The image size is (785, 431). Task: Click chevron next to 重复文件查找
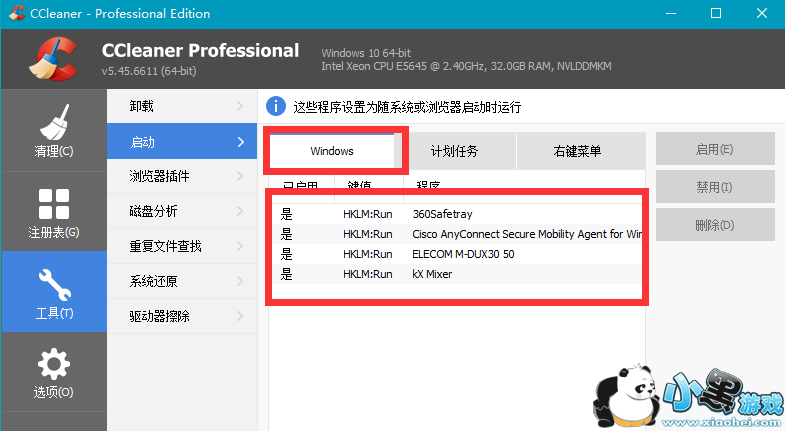[x=240, y=246]
